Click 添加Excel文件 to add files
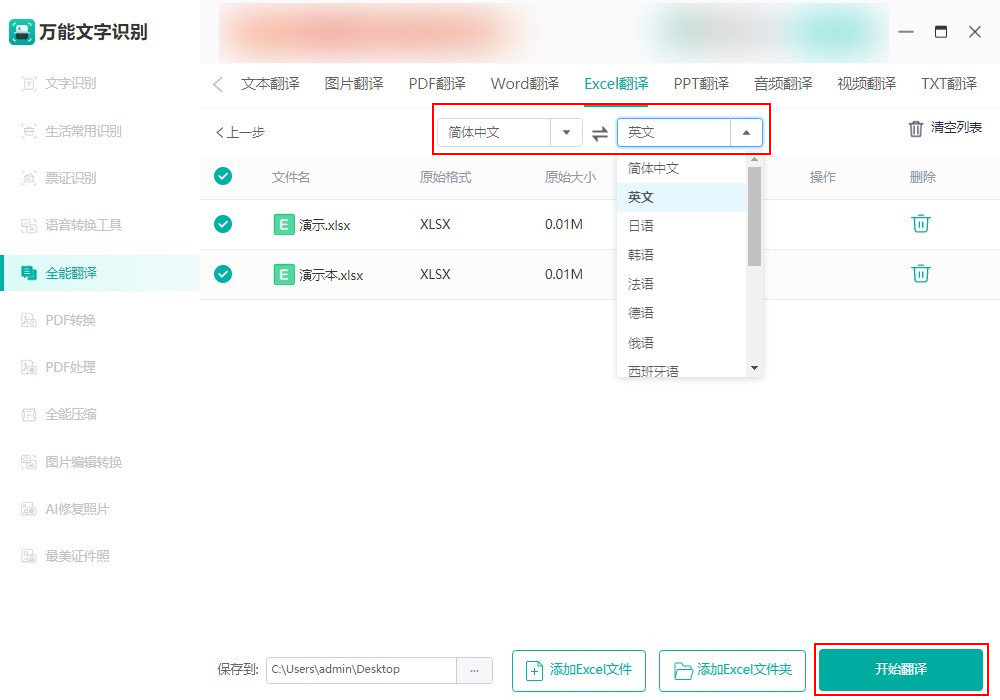Viewport: 1000px width, 700px height. [x=578, y=671]
